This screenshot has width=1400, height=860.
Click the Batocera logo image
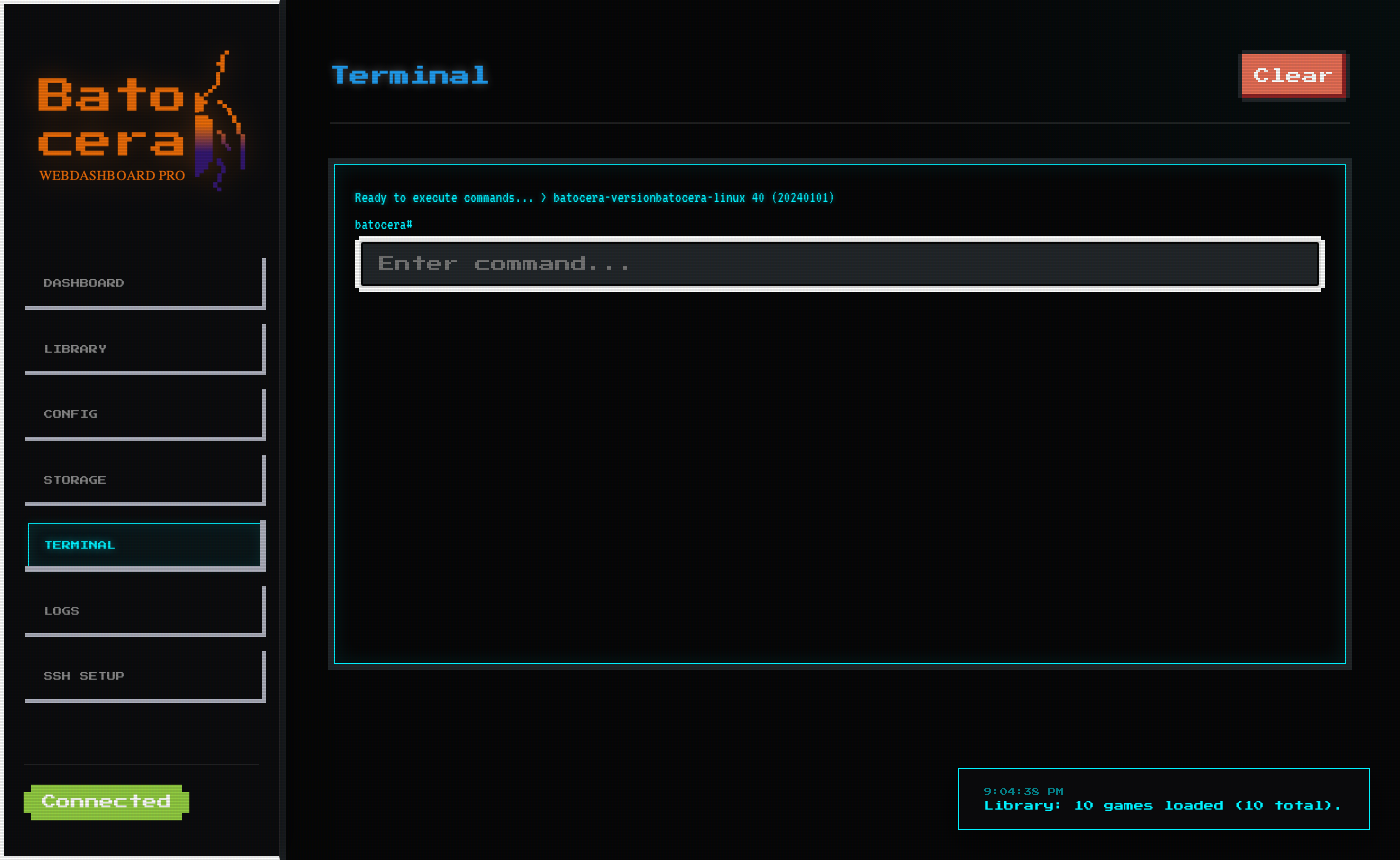tap(141, 120)
